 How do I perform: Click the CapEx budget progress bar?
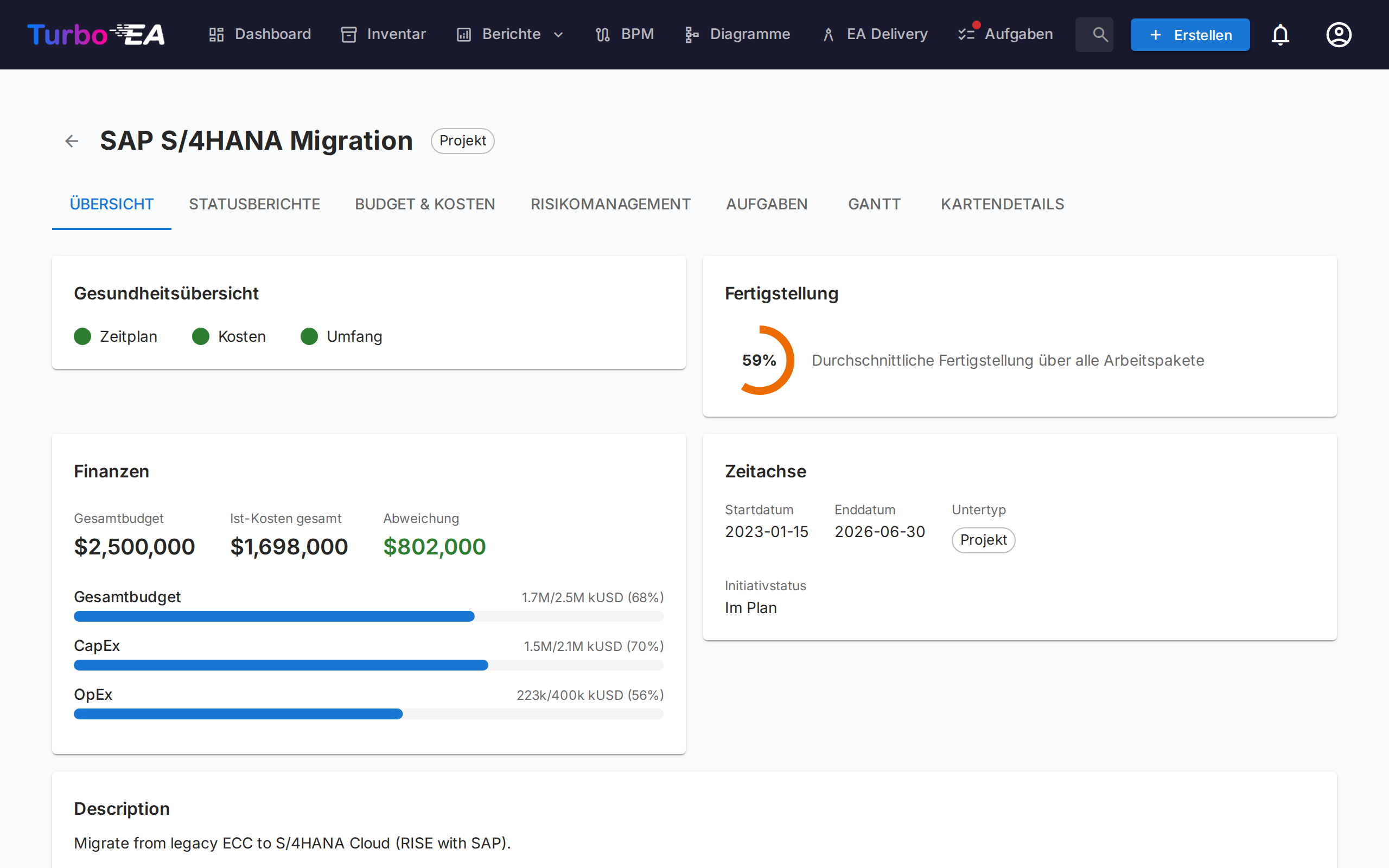(x=368, y=665)
